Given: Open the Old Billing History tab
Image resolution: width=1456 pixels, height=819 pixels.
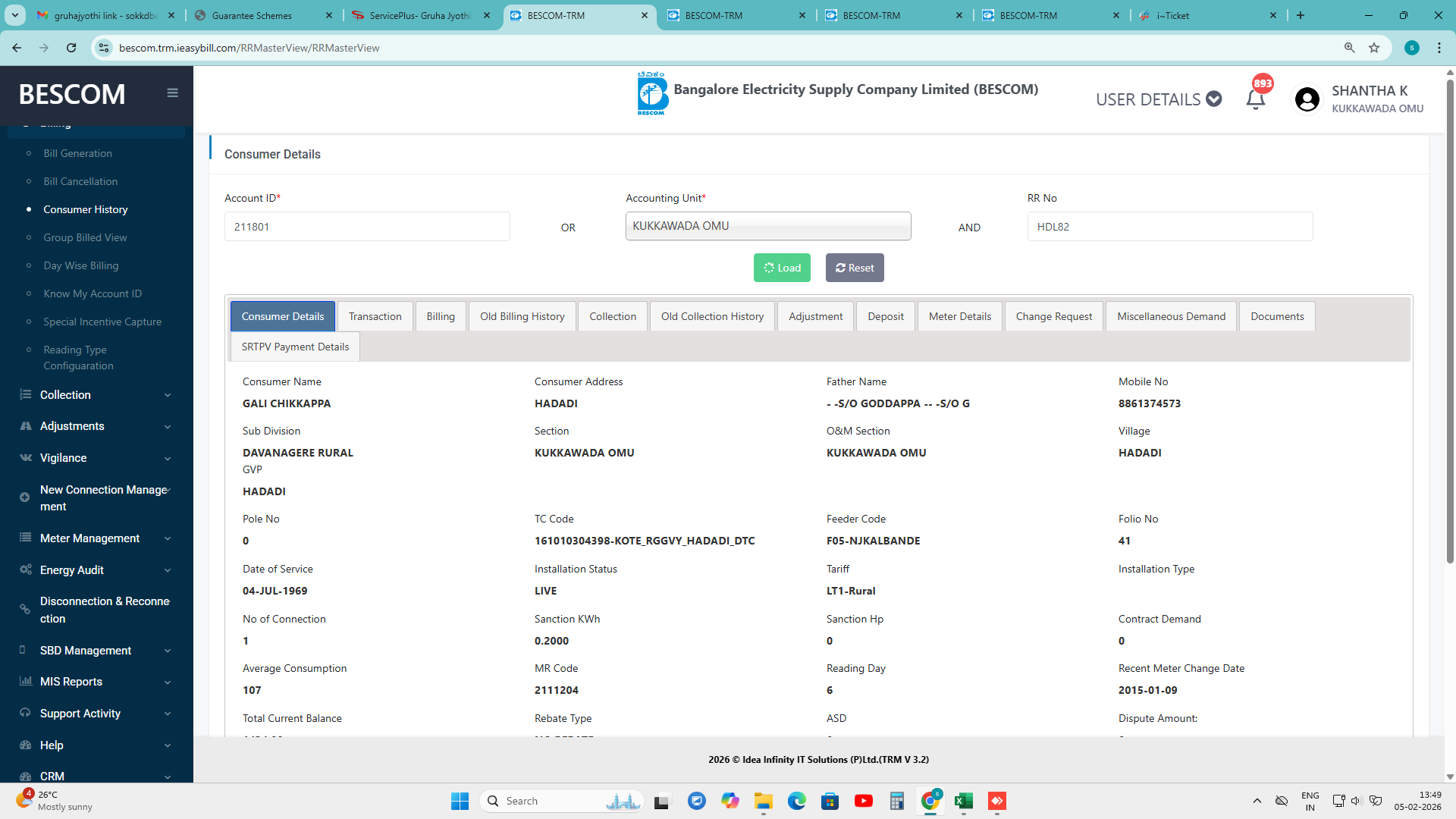Looking at the screenshot, I should pyautogui.click(x=522, y=316).
